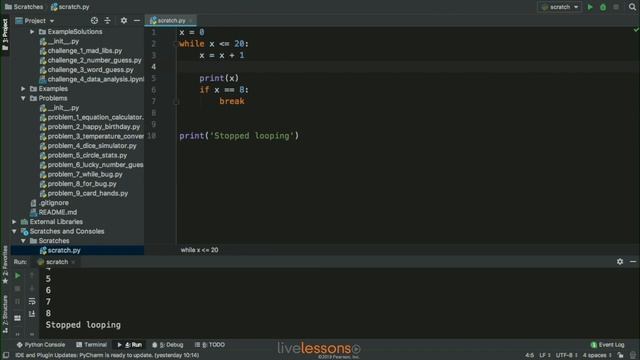Toggle soft-wrap in Run console
Viewport: 640px width, 360px height.
(32, 302)
